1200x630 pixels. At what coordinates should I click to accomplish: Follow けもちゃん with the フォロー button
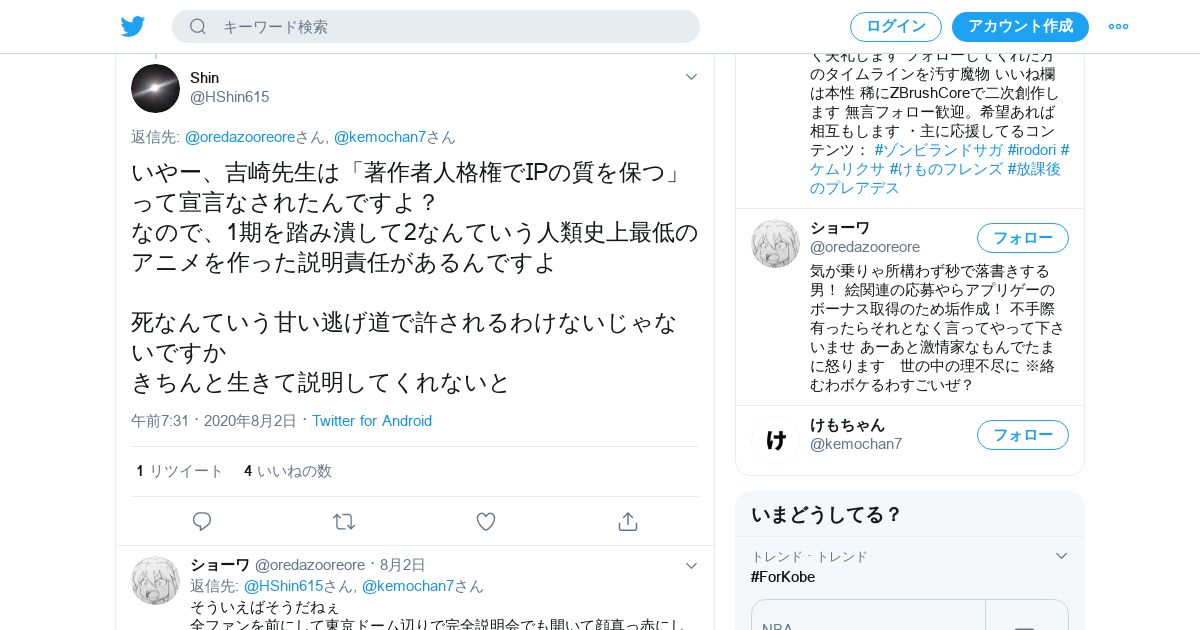pyautogui.click(x=1023, y=435)
